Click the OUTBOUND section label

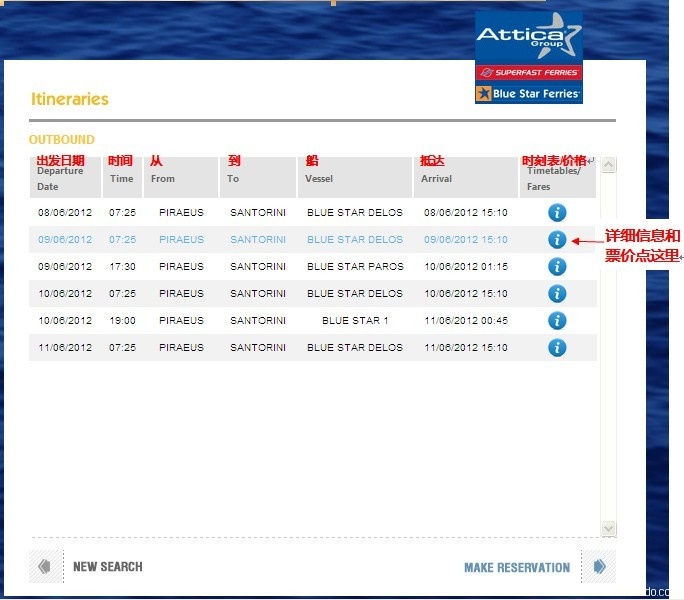pos(62,140)
